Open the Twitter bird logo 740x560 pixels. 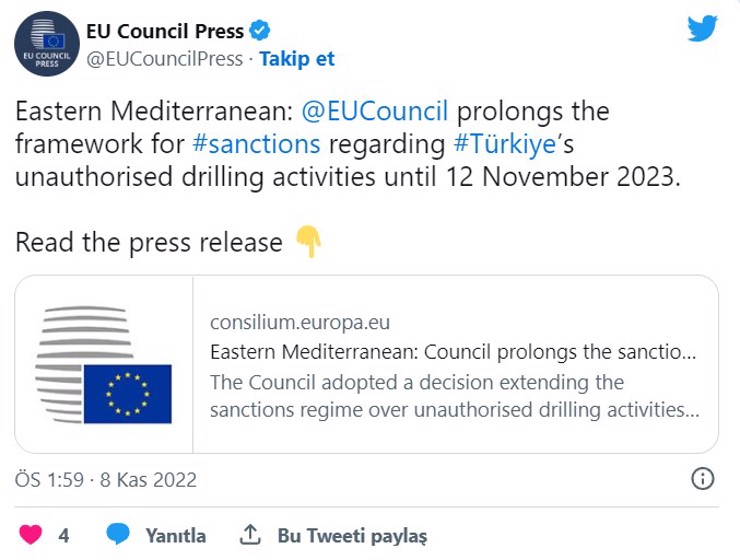(702, 28)
